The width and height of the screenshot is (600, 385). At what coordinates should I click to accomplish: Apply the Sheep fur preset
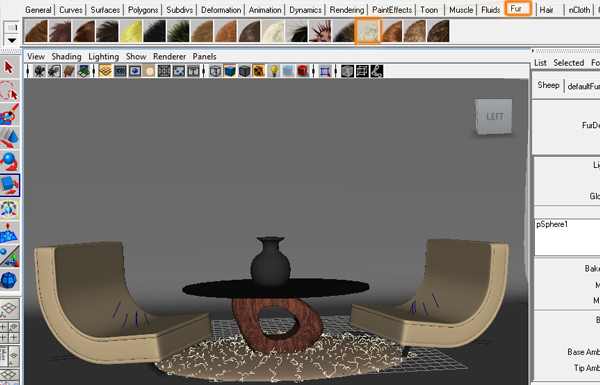point(368,31)
